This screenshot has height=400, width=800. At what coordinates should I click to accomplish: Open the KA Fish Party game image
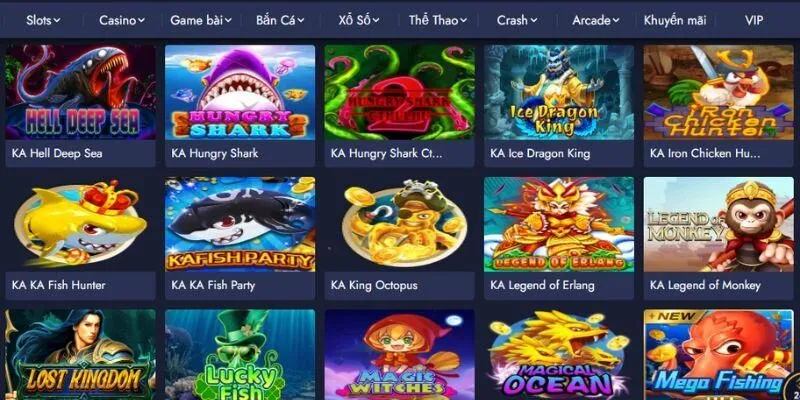pos(240,224)
